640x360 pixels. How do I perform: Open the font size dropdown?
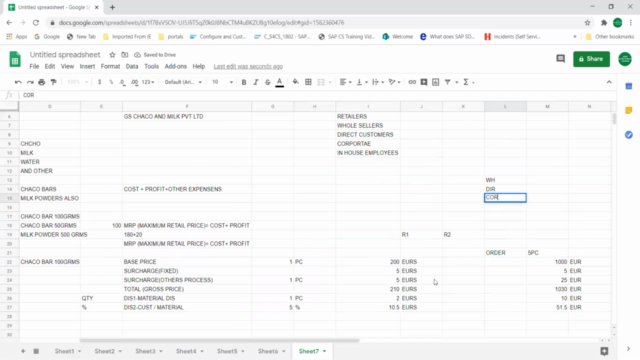click(x=222, y=82)
